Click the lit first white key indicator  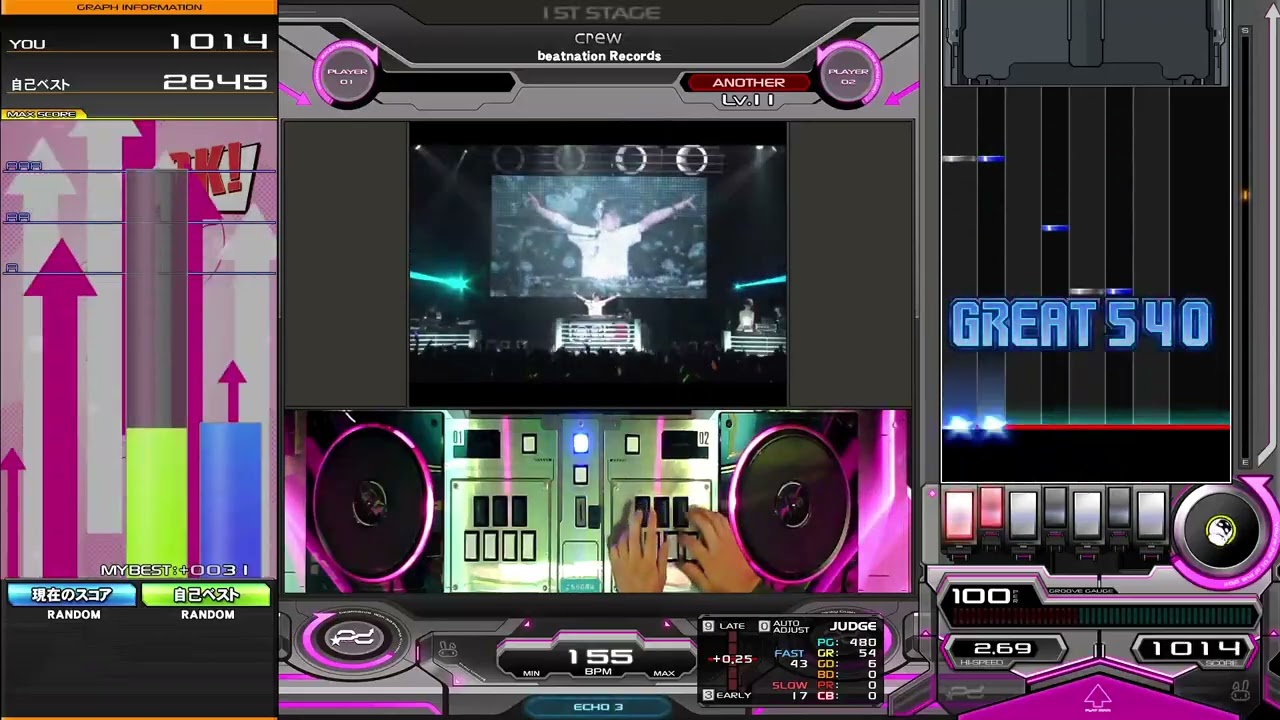(958, 514)
